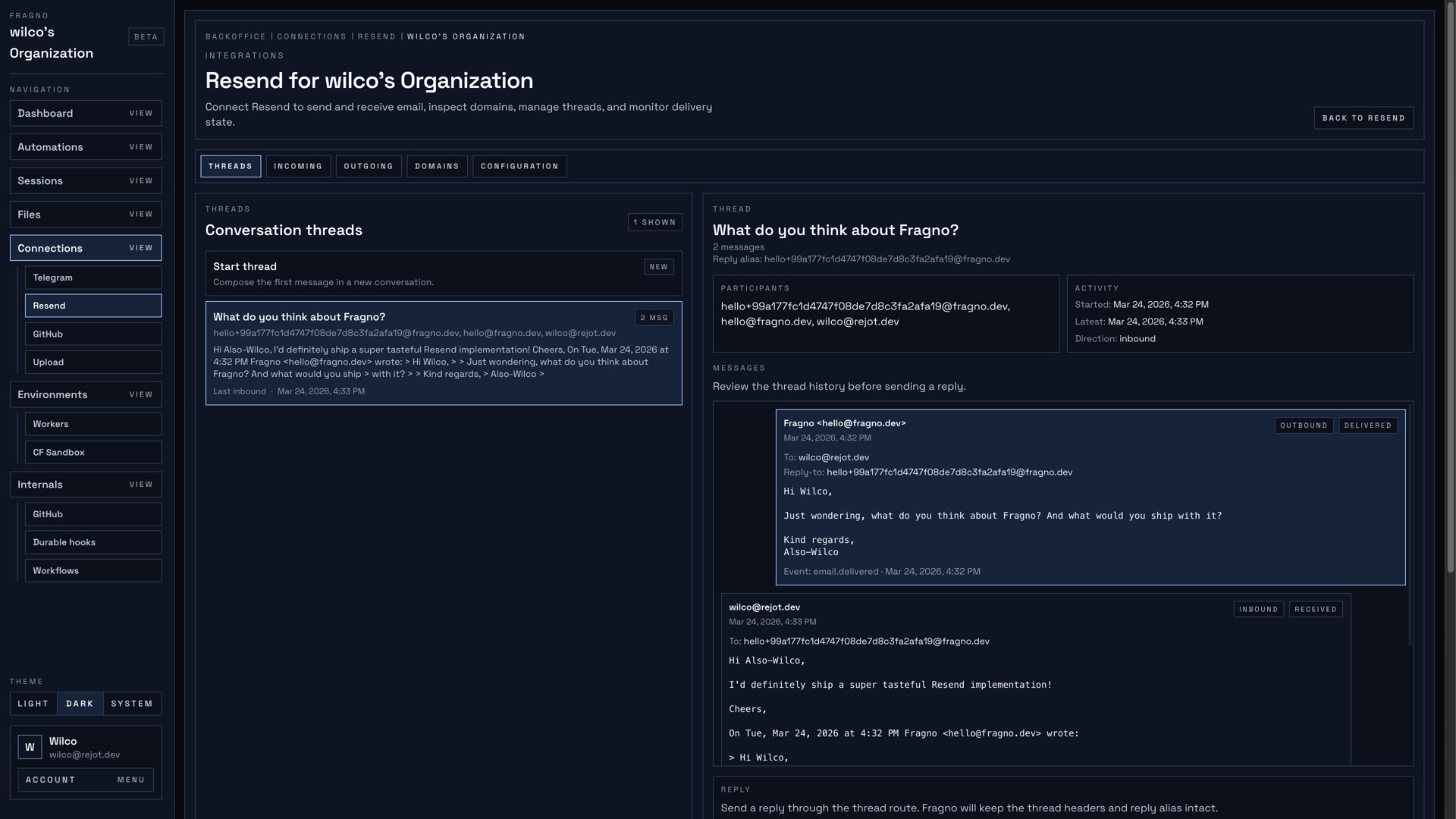
Task: Click the Connections breadcrumb link
Action: click(311, 36)
